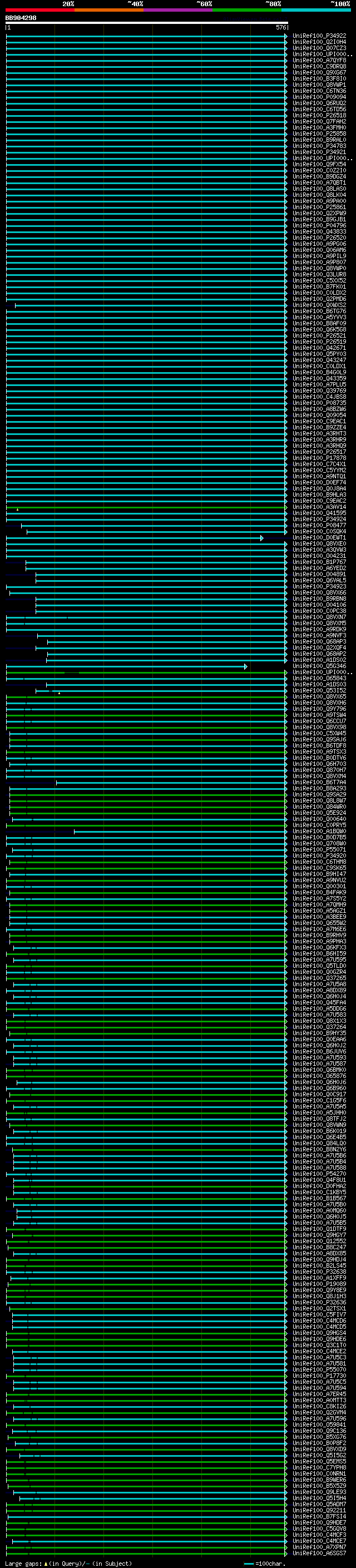Click the UniRef100_Q3LUR8 label

coord(319,275)
